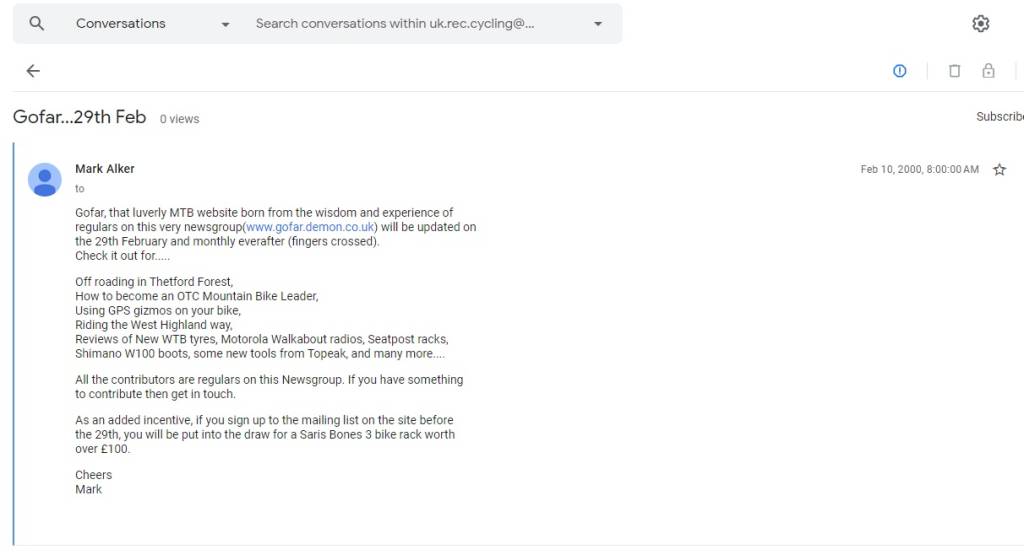Click Mark Alker's profile avatar

[x=44, y=179]
